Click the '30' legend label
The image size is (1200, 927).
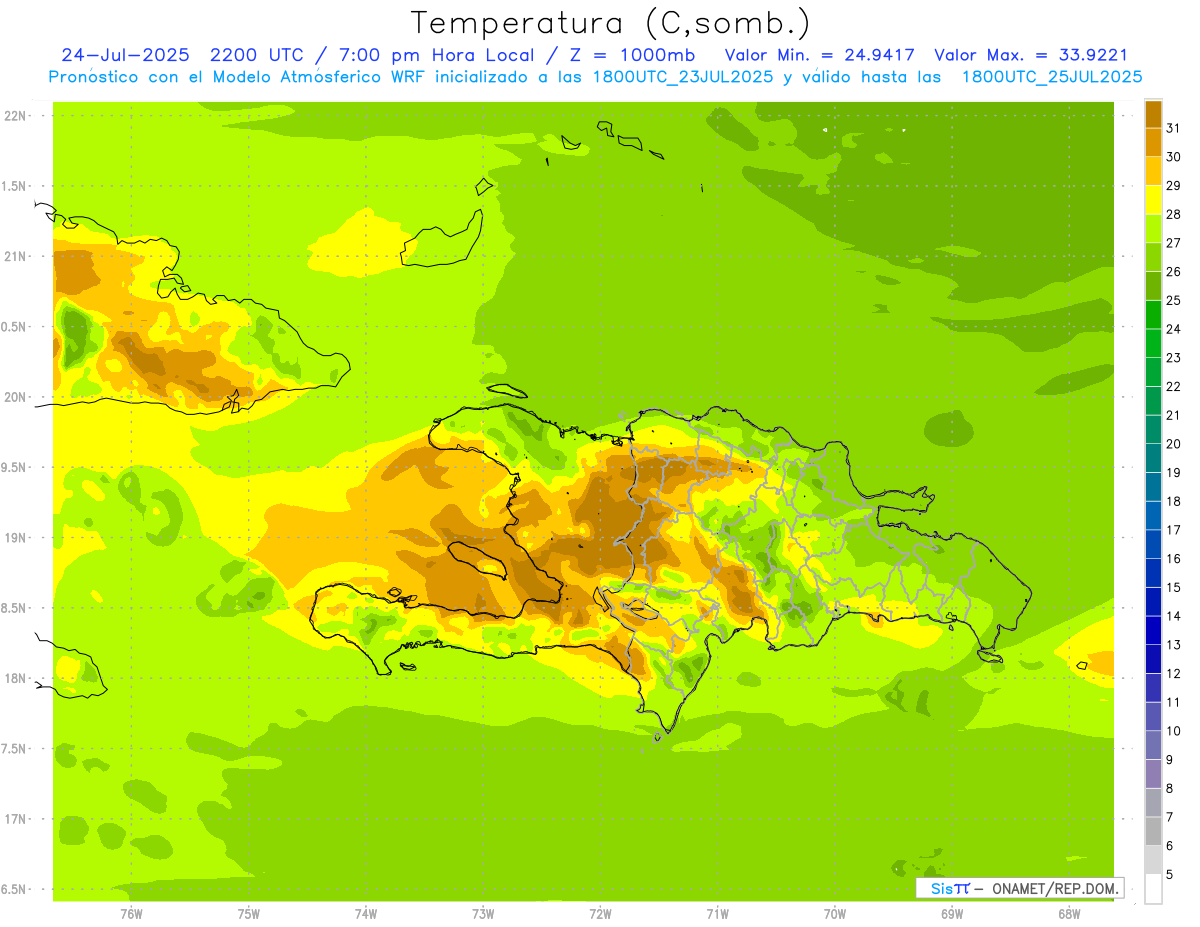pos(1174,157)
